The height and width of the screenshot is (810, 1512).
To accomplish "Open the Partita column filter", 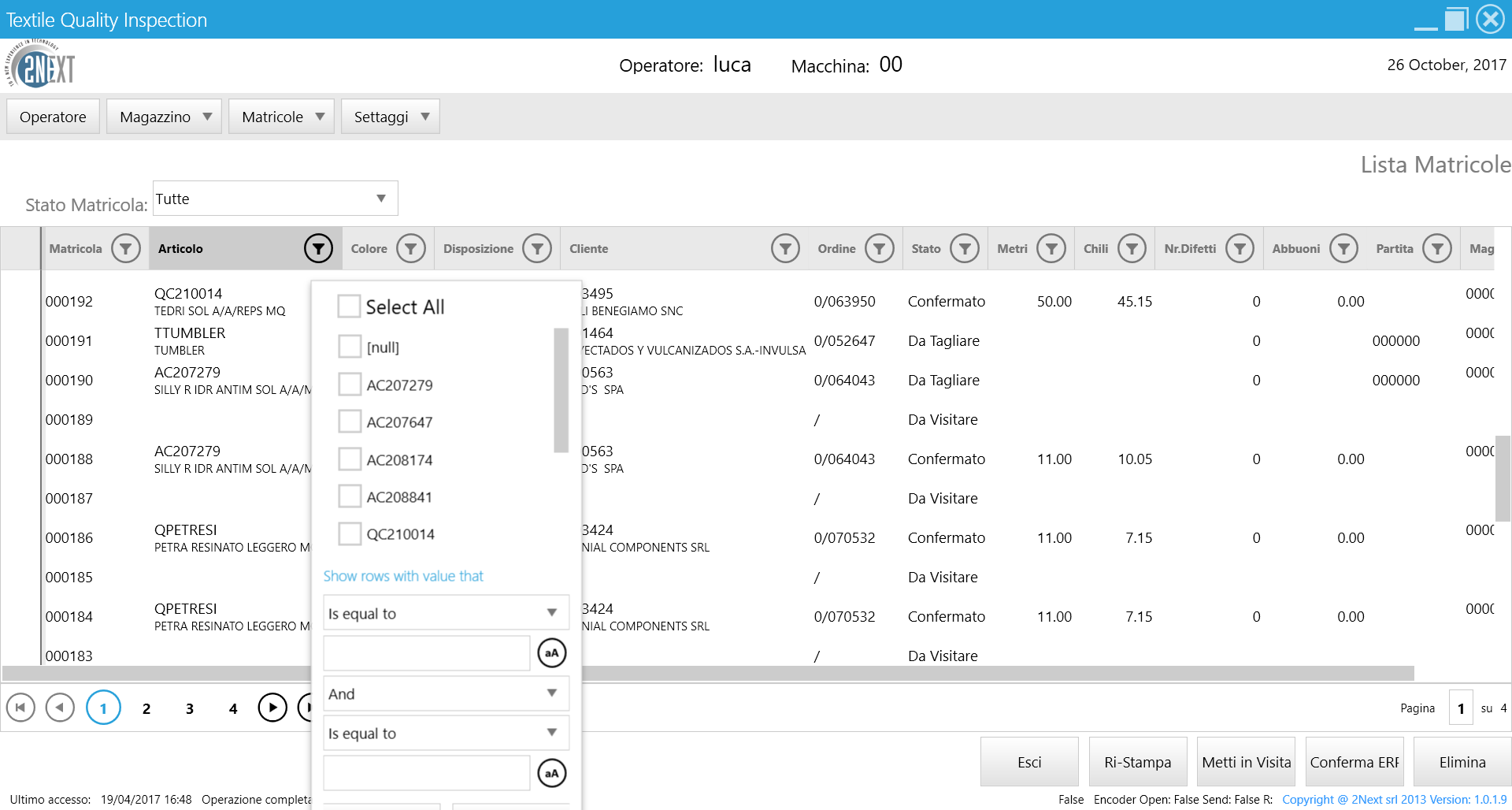I will tap(1437, 248).
